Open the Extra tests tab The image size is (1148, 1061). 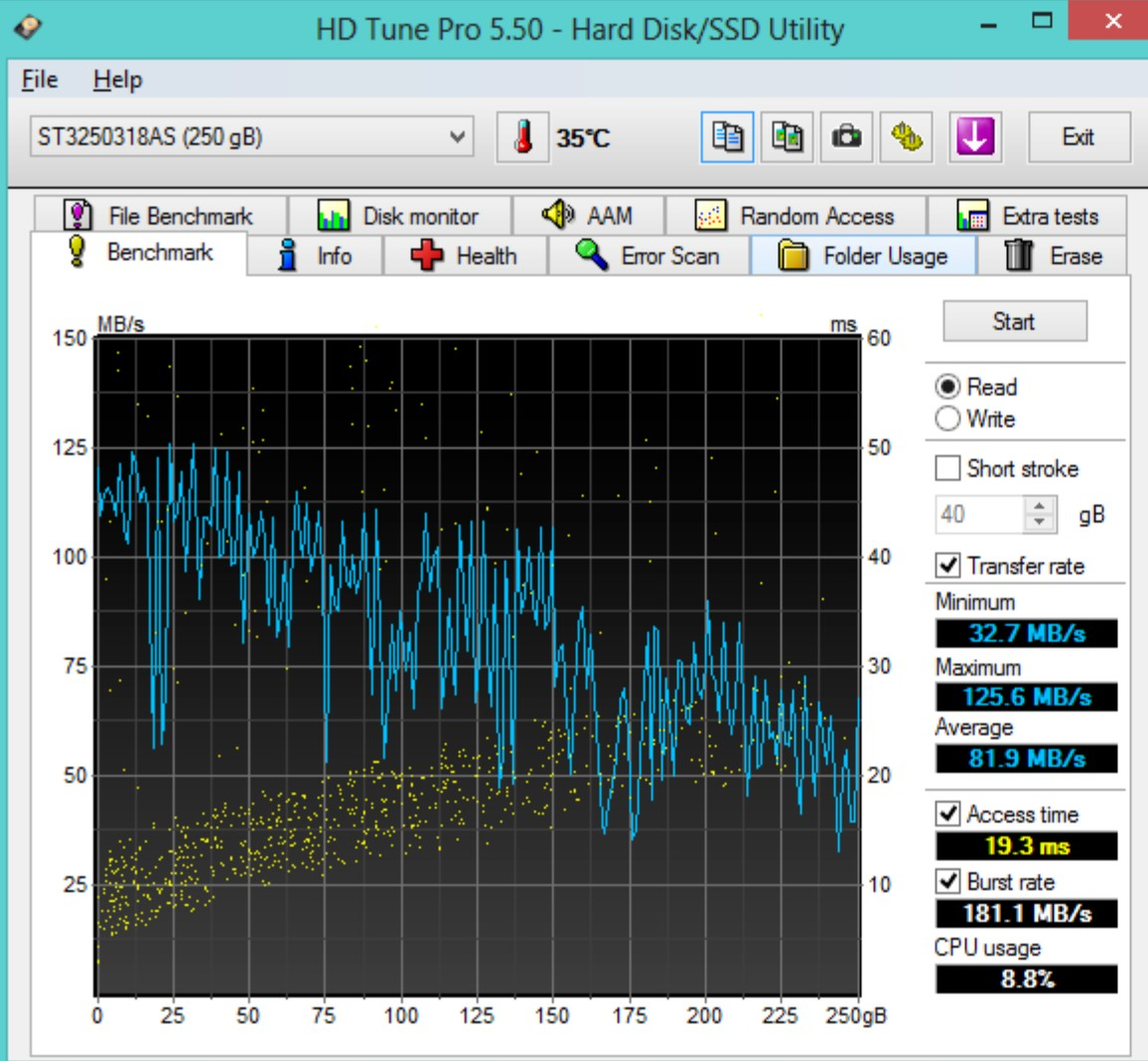pos(1027,216)
